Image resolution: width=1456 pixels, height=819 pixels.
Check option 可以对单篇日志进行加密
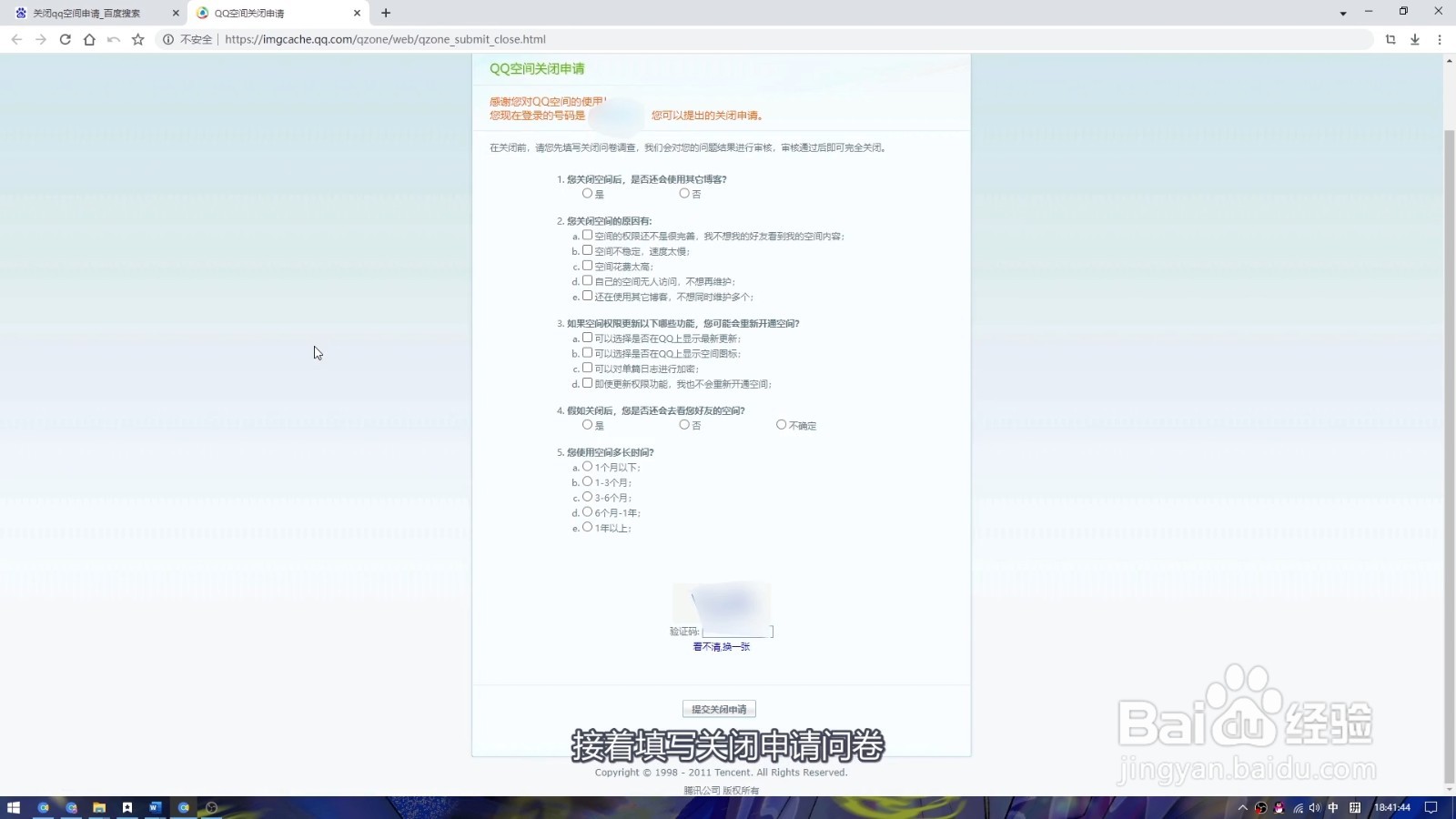tap(587, 368)
